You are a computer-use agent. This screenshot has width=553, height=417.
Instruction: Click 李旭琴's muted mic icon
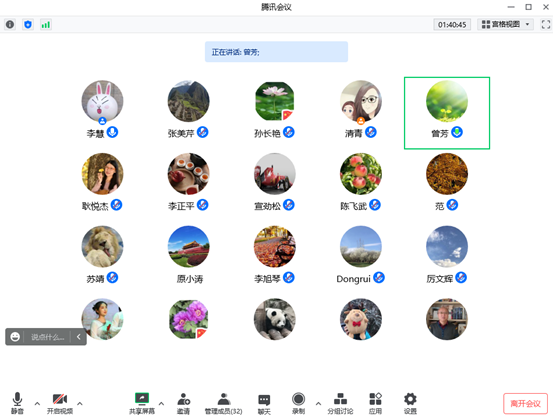pyautogui.click(x=289, y=278)
